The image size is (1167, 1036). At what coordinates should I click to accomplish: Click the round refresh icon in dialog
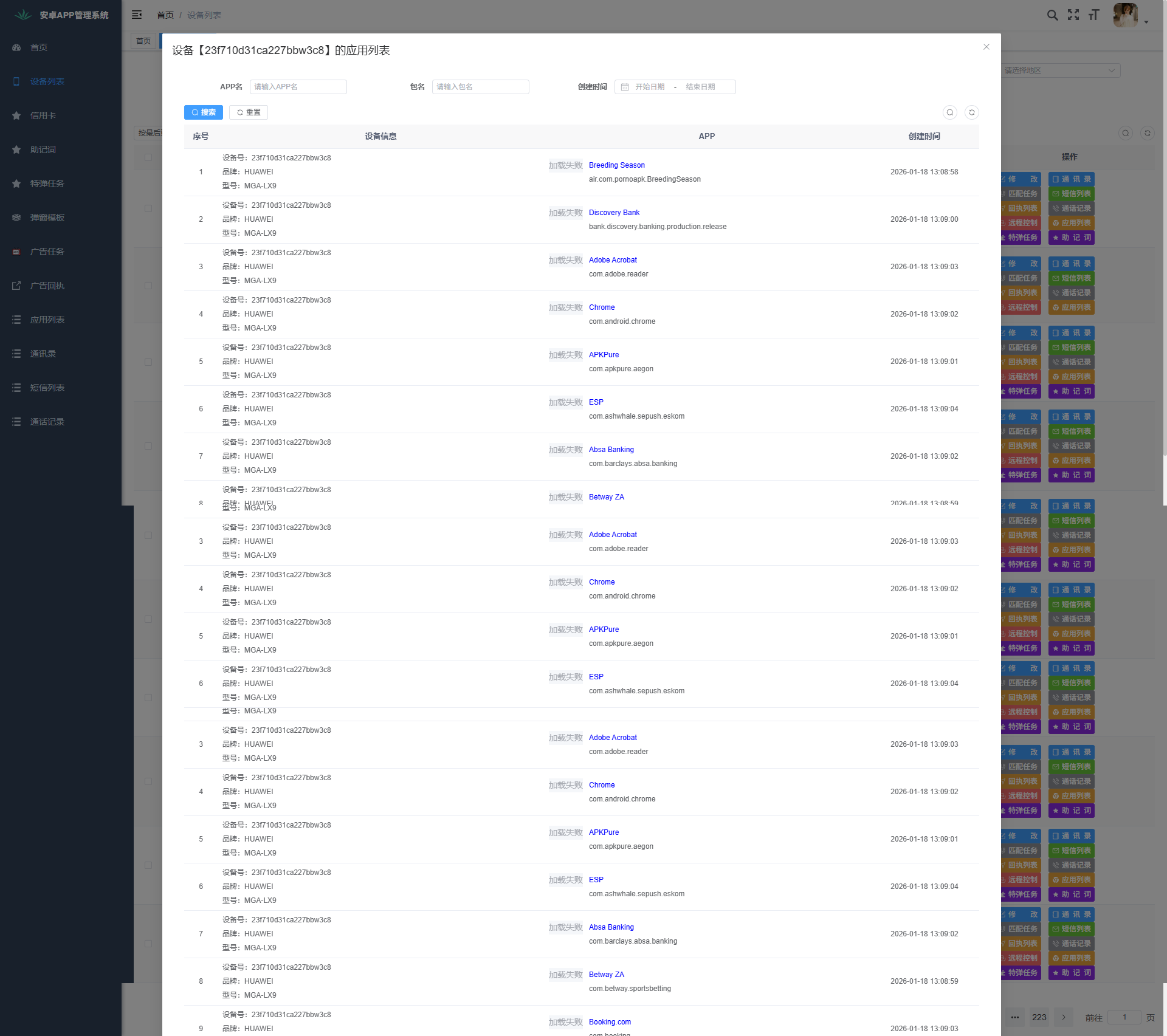pyautogui.click(x=972, y=112)
